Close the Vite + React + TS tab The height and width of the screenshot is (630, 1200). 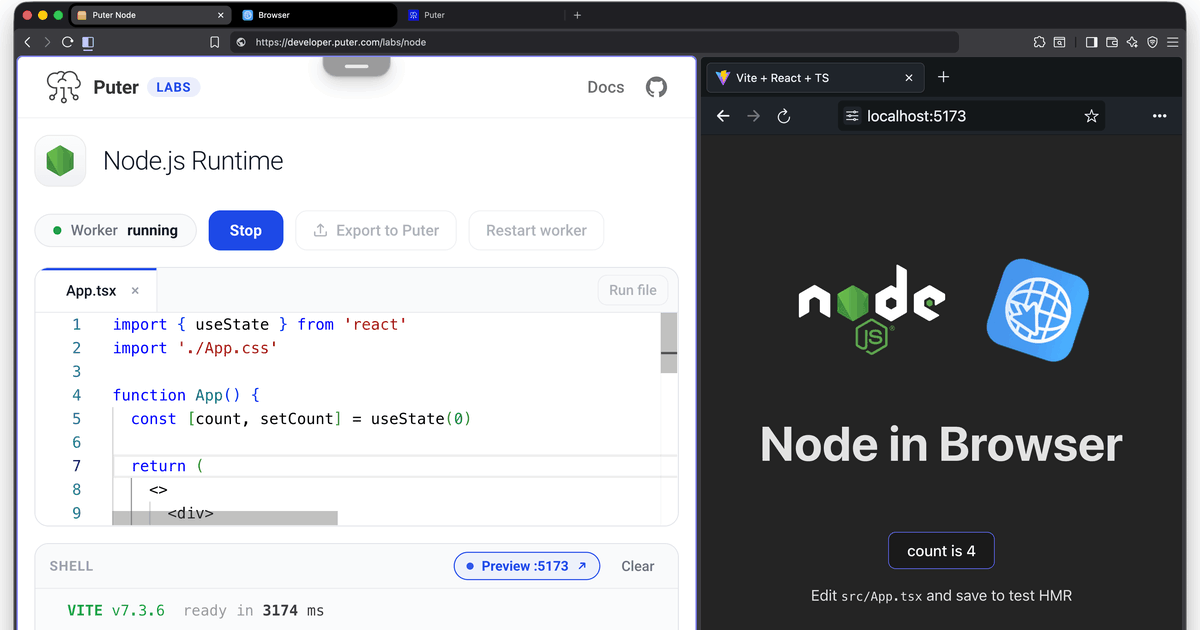tap(909, 78)
